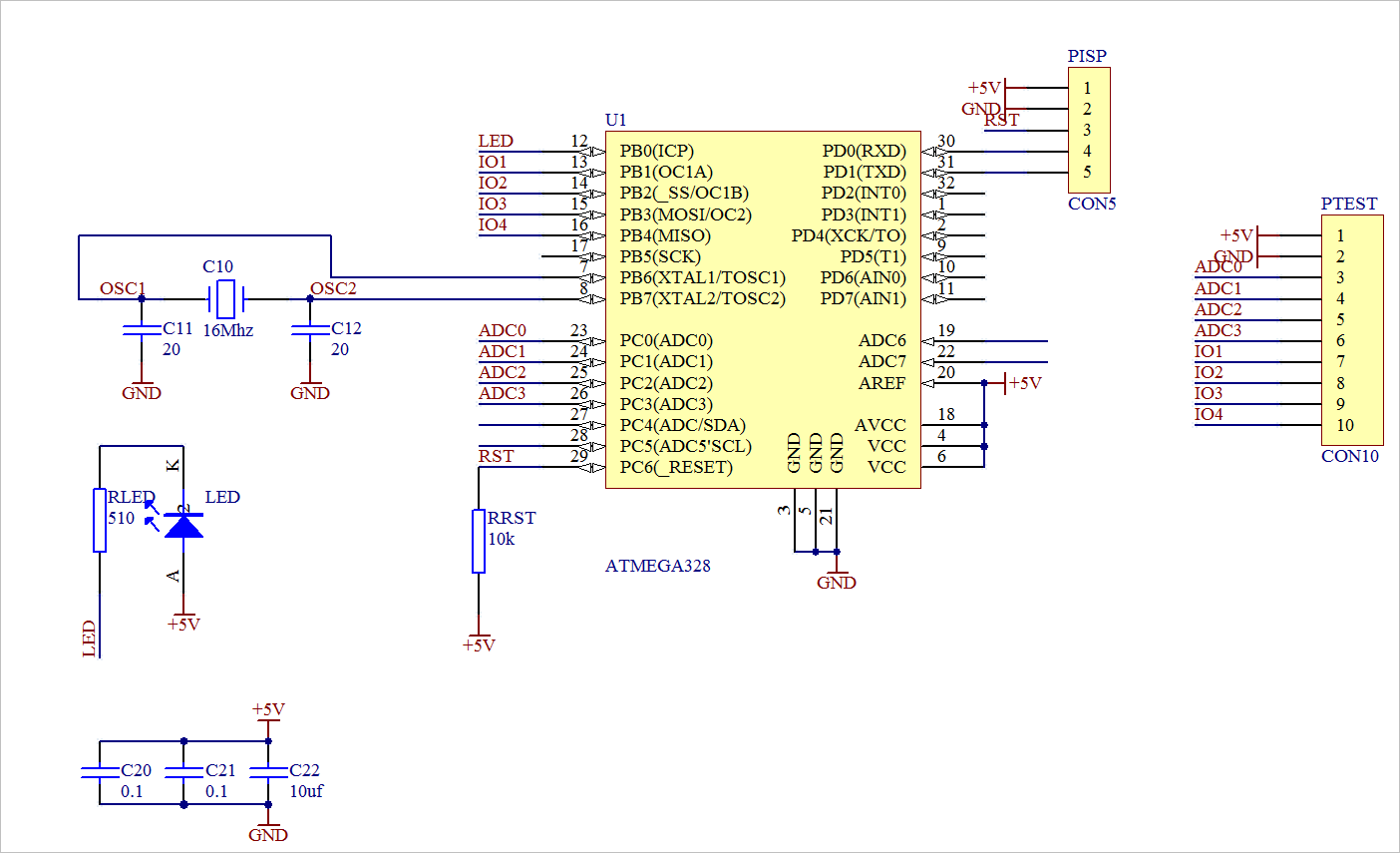Click pin number 10 on the PTEST connector
Screen dimensions: 1400x853
pos(1345,425)
